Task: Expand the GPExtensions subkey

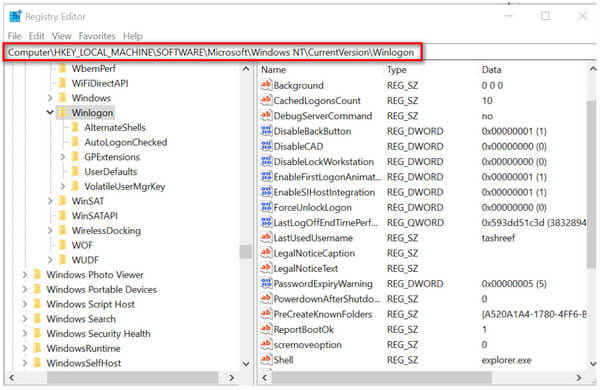Action: click(63, 157)
